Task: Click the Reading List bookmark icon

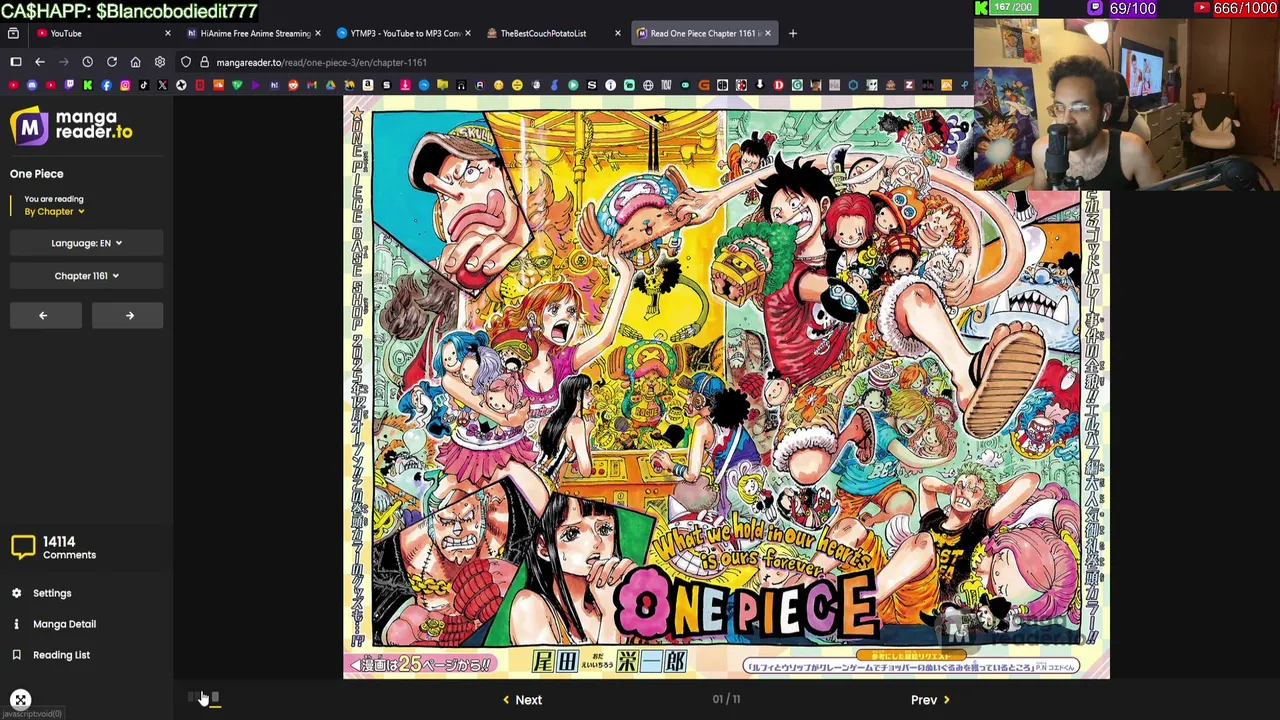Action: click(x=16, y=655)
